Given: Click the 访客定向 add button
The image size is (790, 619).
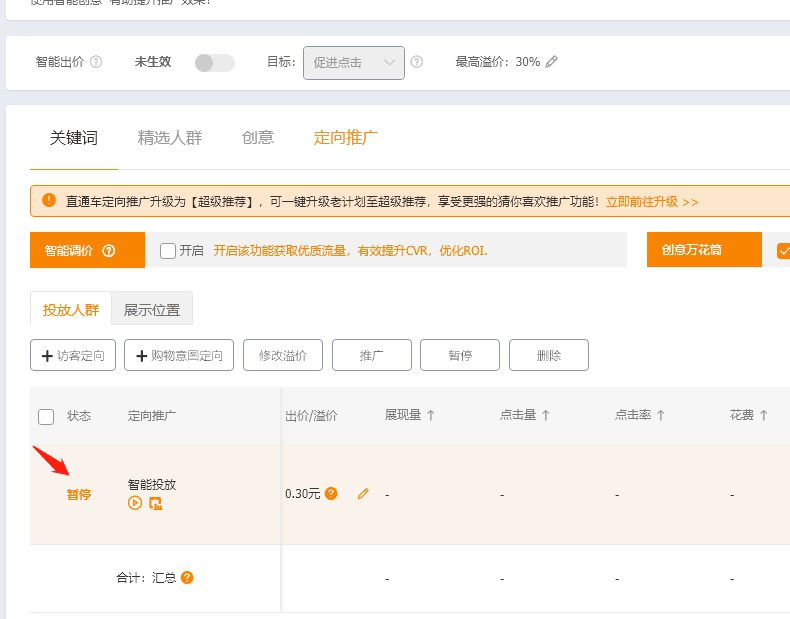Looking at the screenshot, I should (73, 355).
